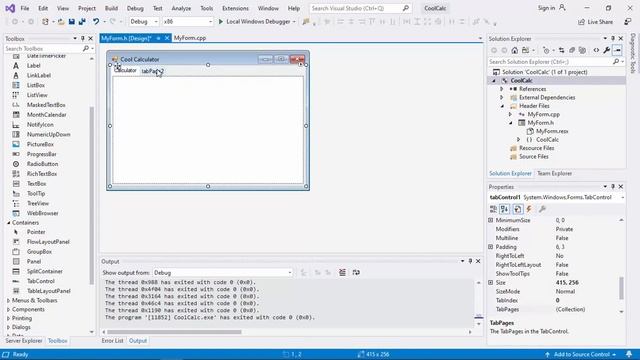Show Events lightning icon in Properties
Screen dimensions: 640x360
click(529, 209)
